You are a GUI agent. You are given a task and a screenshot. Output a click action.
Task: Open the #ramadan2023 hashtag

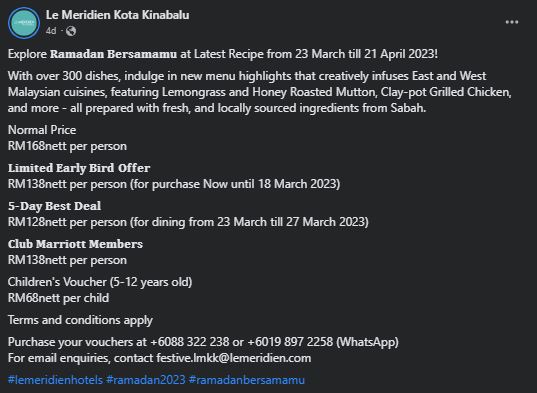(x=146, y=380)
